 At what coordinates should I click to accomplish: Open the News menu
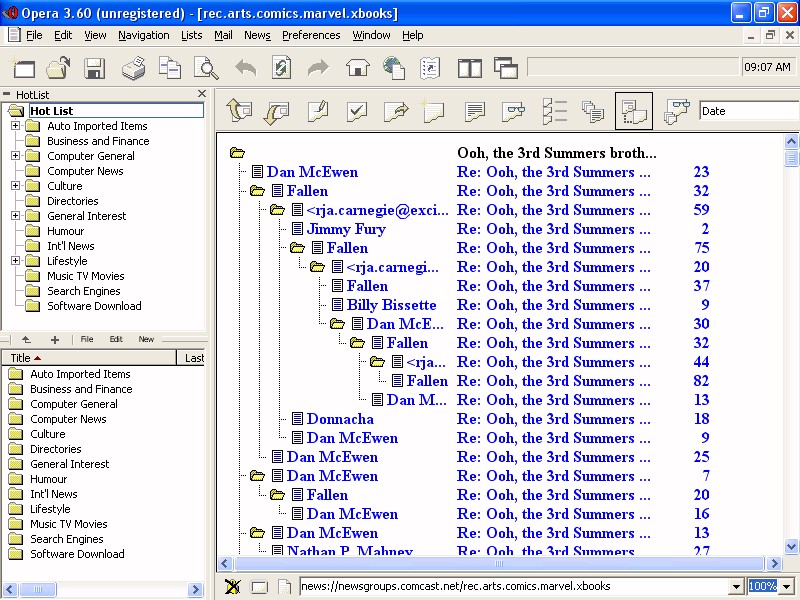coord(257,35)
